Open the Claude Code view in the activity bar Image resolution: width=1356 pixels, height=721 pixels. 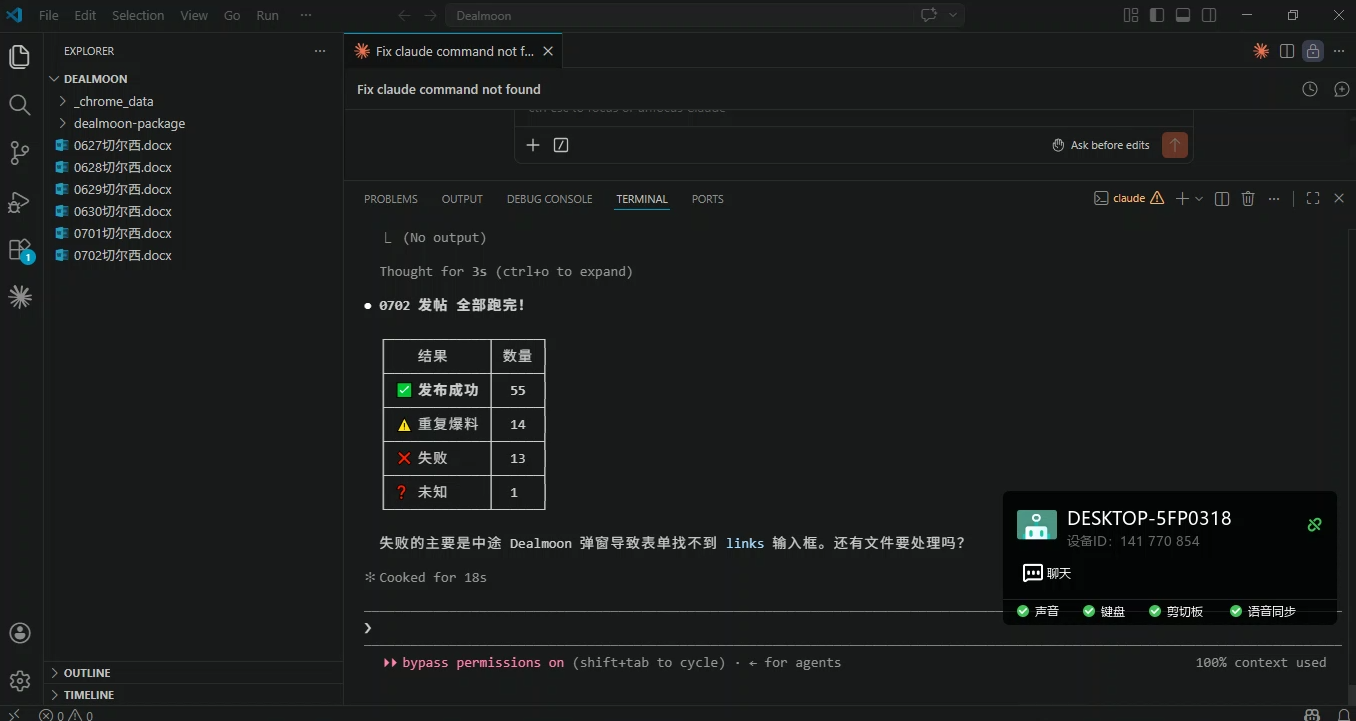pyautogui.click(x=20, y=297)
